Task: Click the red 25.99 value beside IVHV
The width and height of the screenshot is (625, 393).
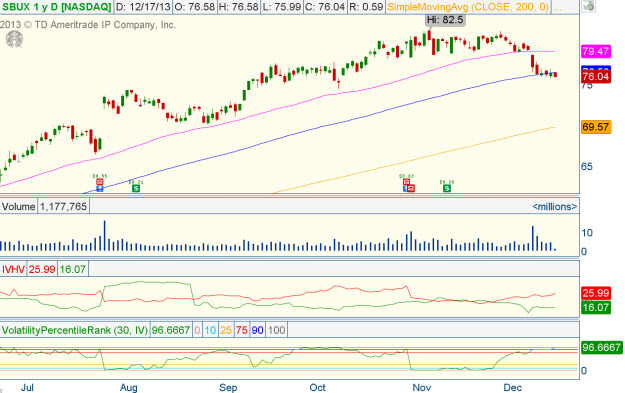Action: point(42,269)
